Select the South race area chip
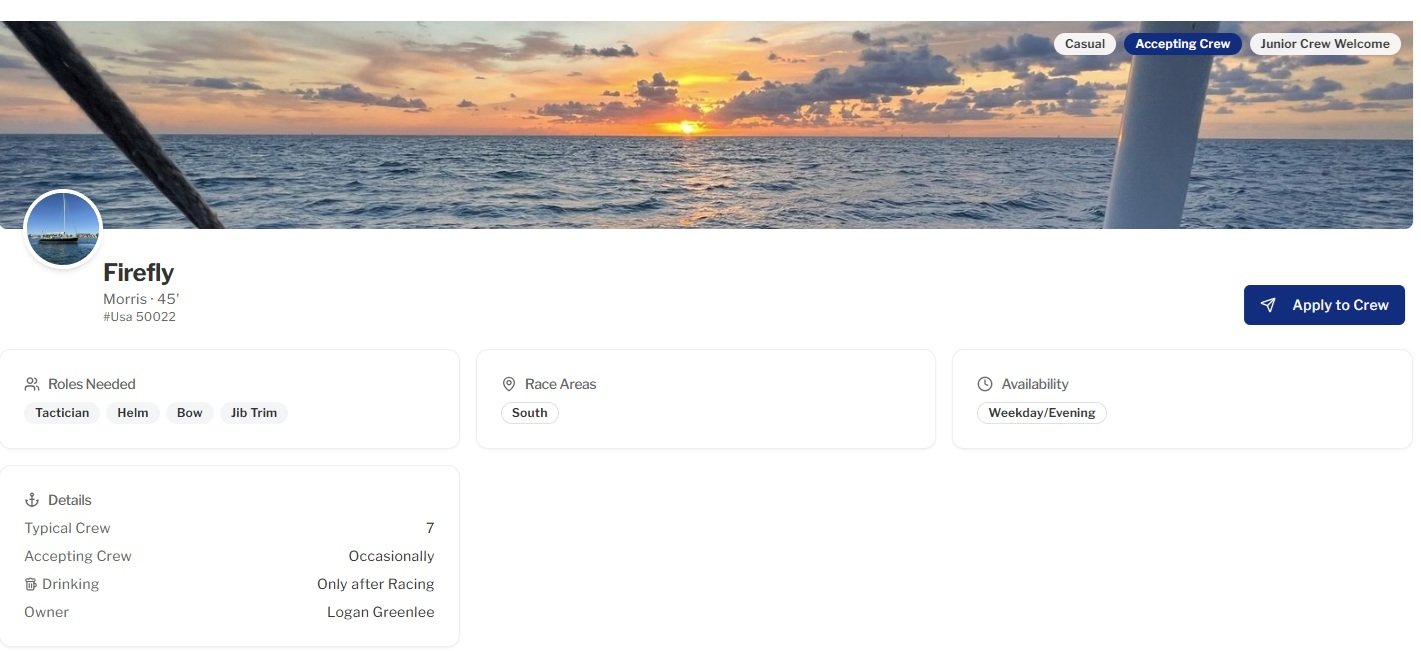Image resolution: width=1421 pixels, height=651 pixels. tap(530, 413)
